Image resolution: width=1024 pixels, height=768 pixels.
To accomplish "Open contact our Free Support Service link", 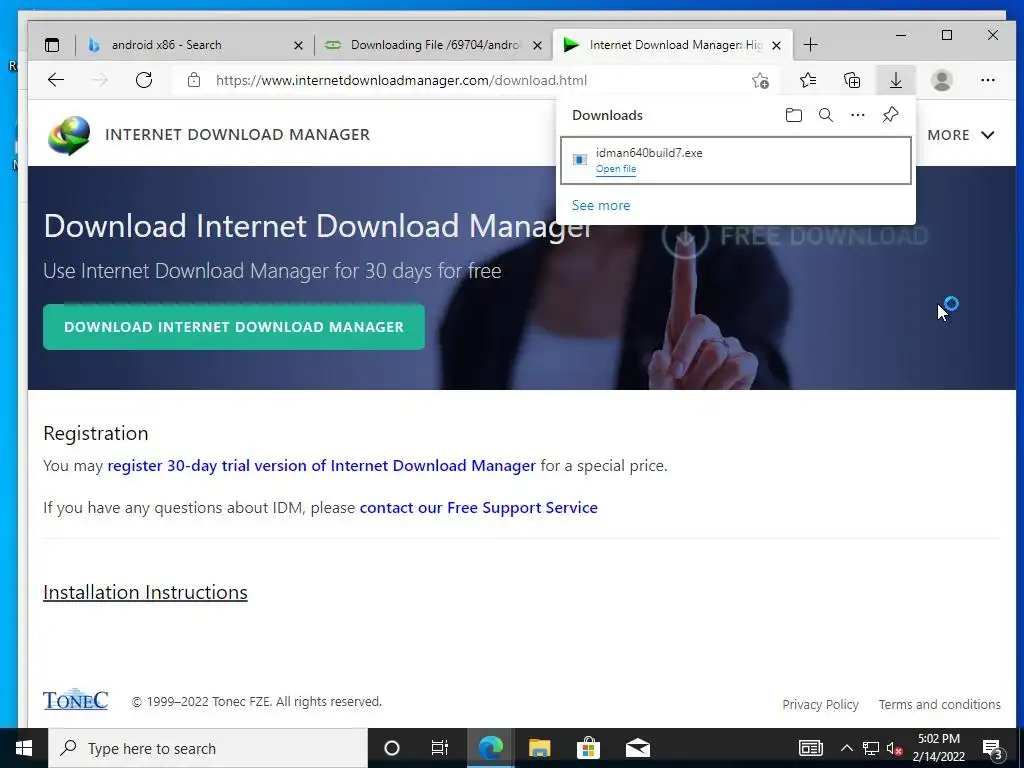I will (479, 507).
